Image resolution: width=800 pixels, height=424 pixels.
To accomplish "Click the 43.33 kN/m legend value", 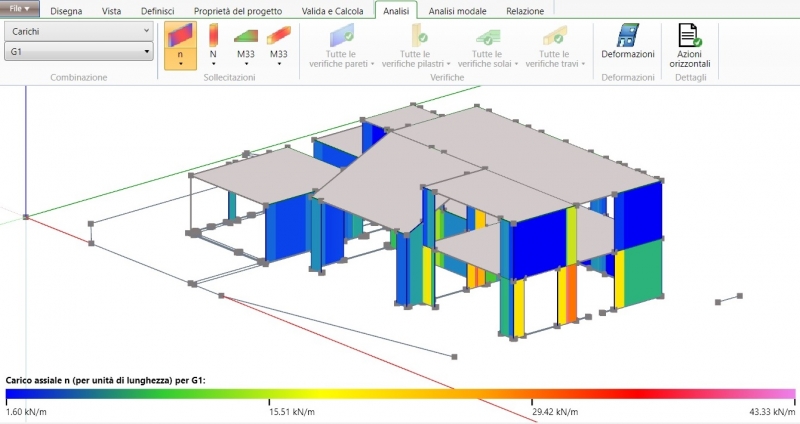I will tap(772, 412).
